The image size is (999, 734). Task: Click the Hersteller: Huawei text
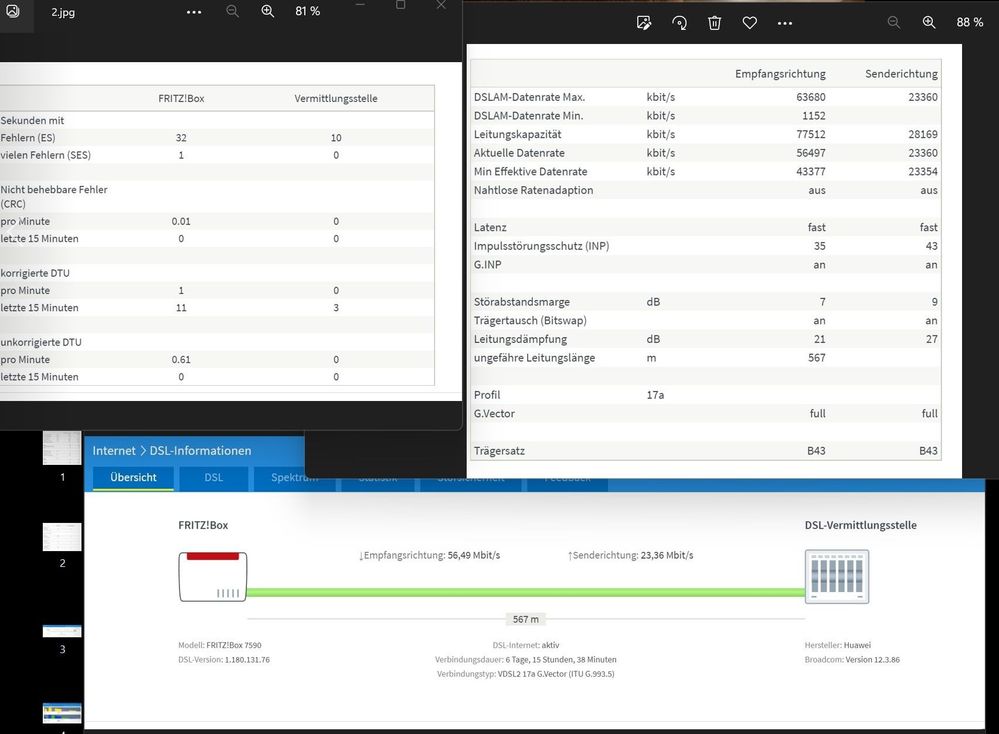tap(838, 645)
